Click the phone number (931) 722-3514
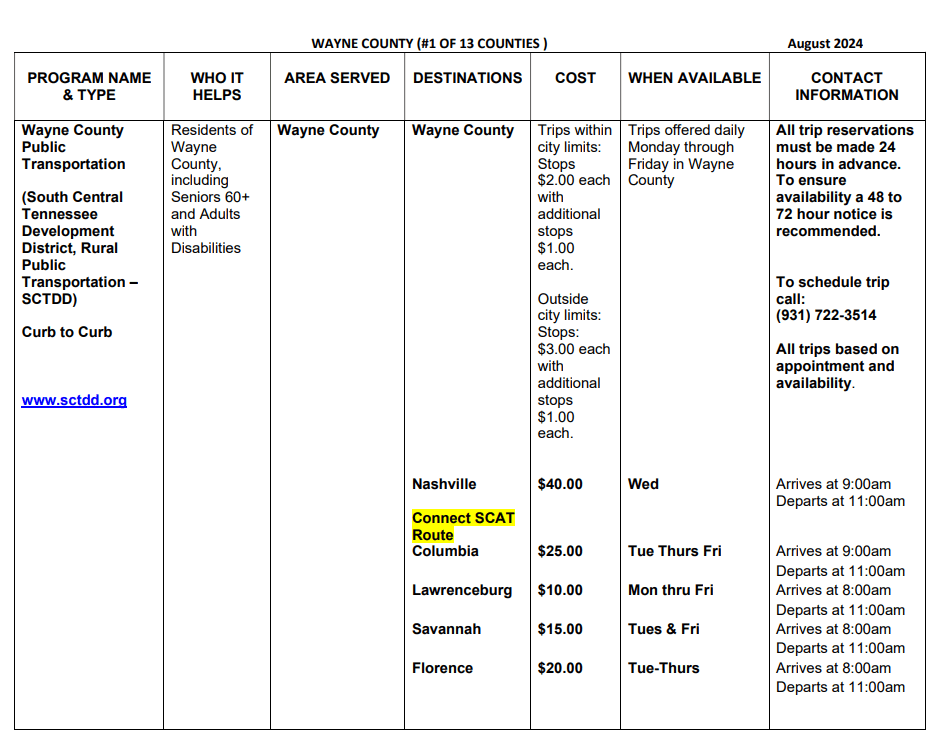This screenshot has height=749, width=951. click(x=826, y=315)
